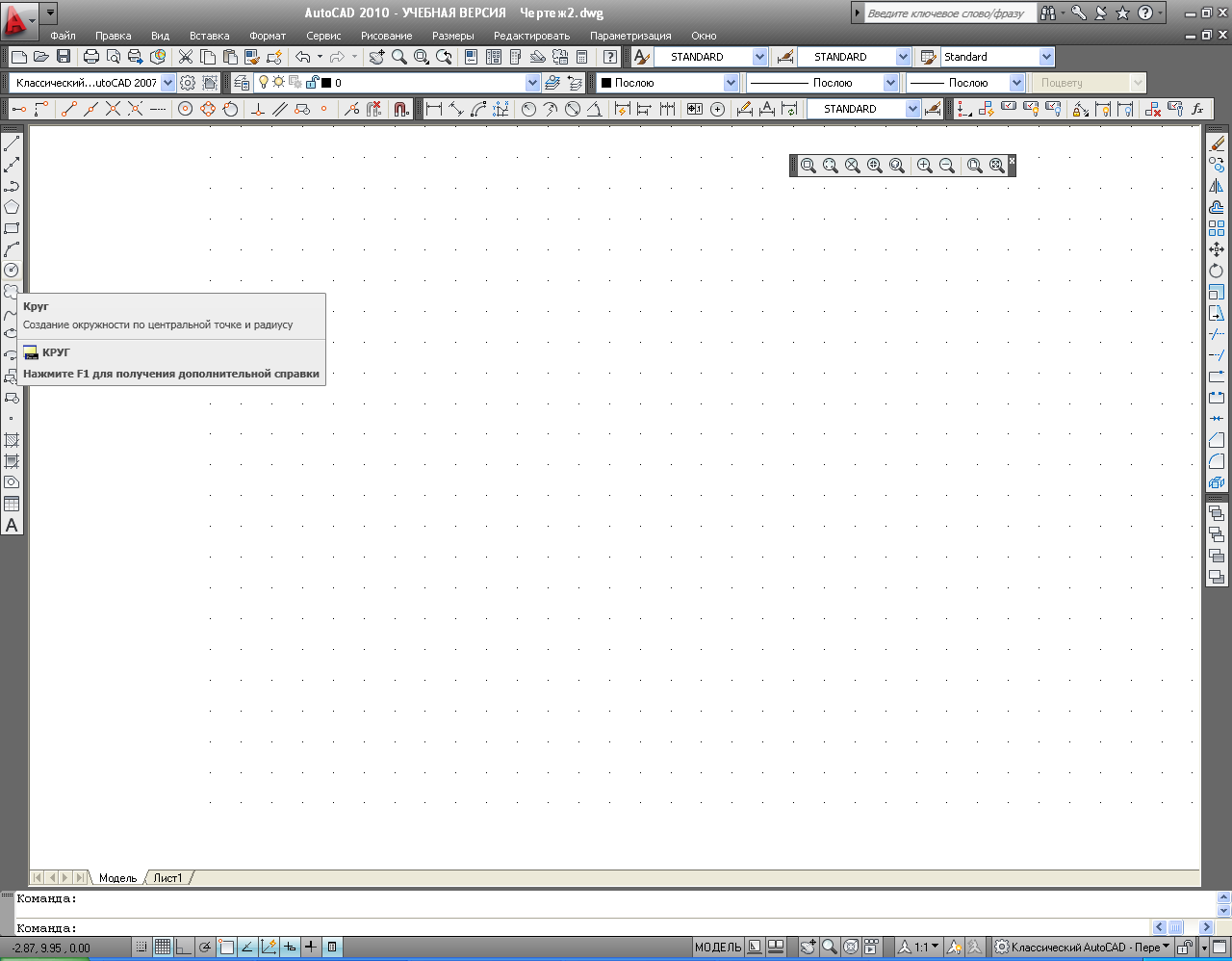1232x961 pixels.
Task: Click the Save icon in the standard toolbar
Action: coord(64,57)
